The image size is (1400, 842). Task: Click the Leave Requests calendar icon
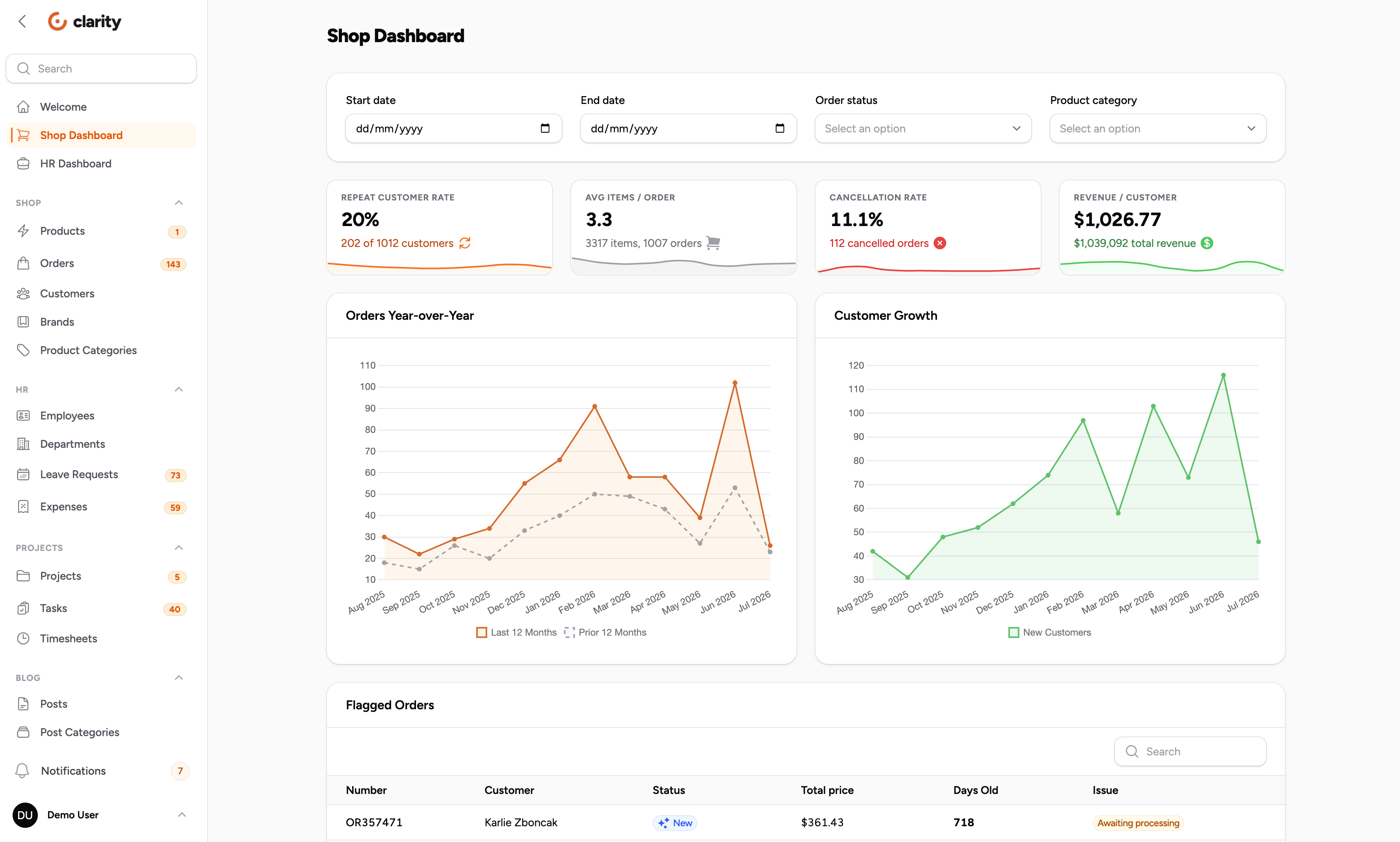(23, 474)
